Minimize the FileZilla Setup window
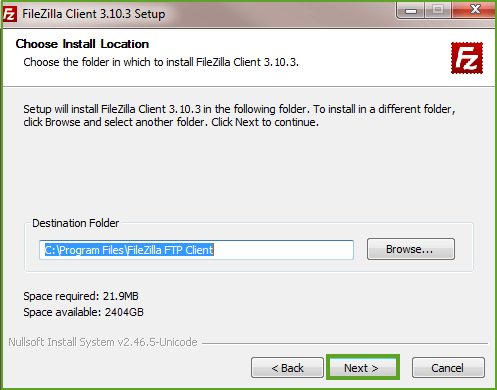Screen dimensions: 497x390 [411, 10]
